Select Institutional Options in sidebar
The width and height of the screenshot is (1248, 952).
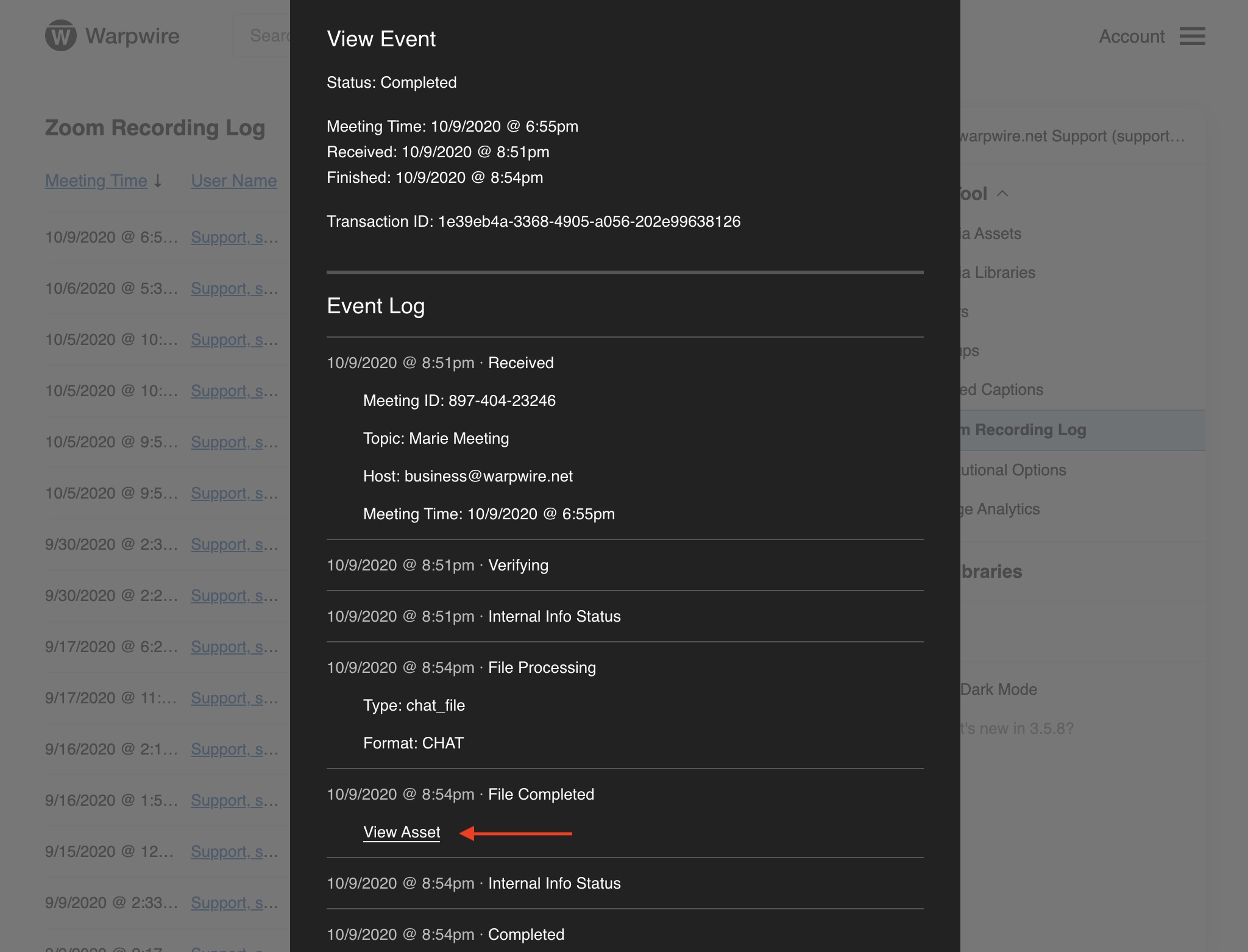(1013, 470)
